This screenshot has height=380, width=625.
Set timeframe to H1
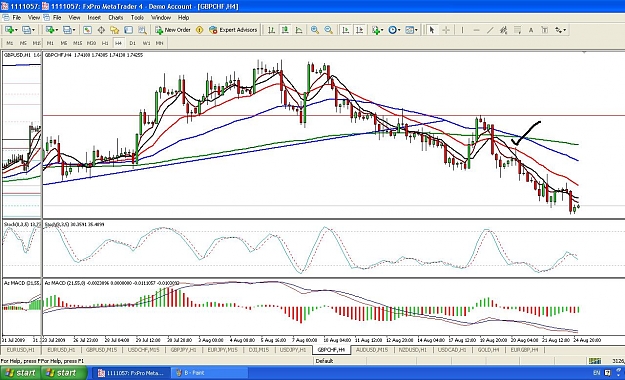(105, 43)
